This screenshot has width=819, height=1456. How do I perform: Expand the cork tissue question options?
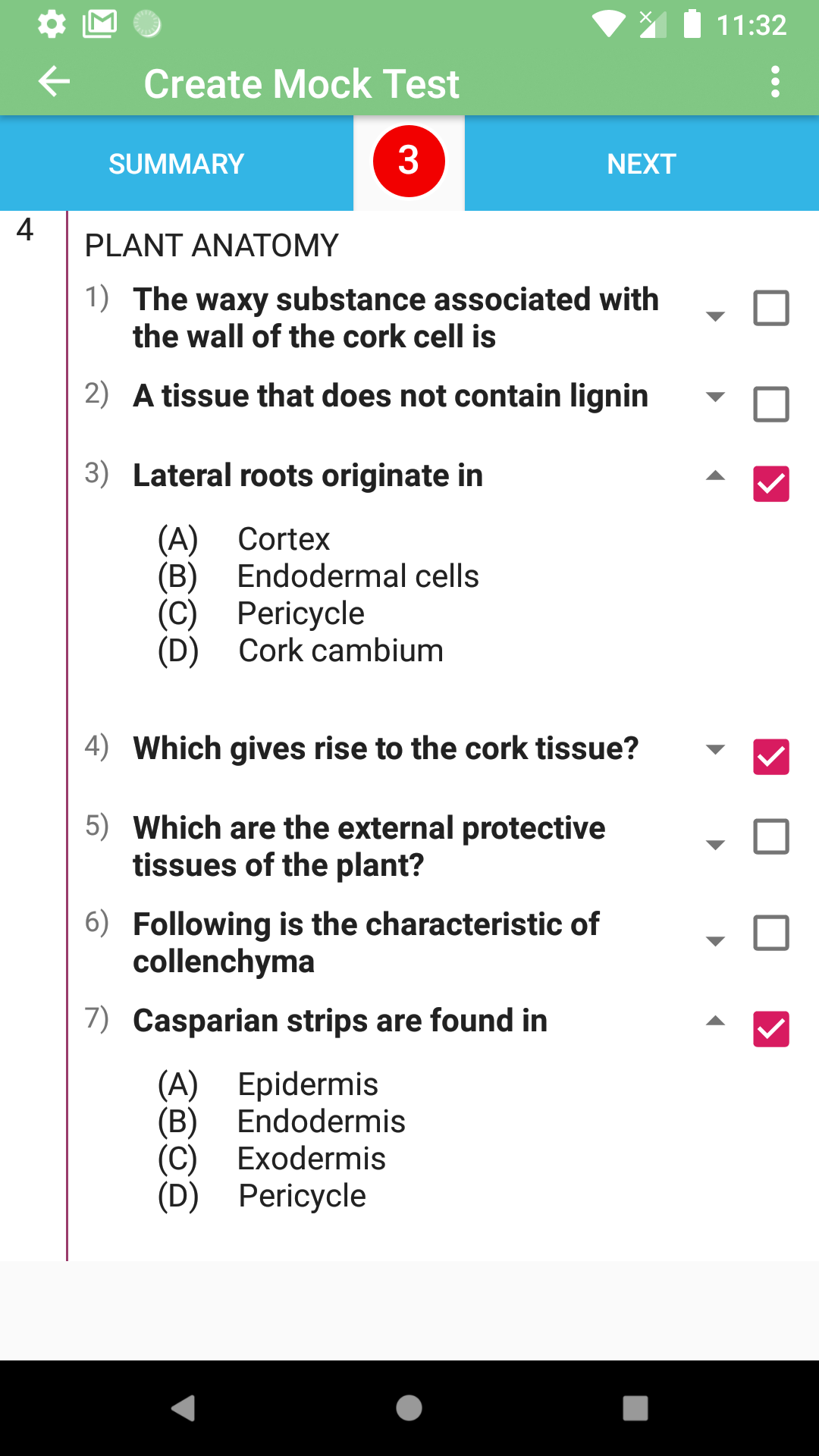715,749
